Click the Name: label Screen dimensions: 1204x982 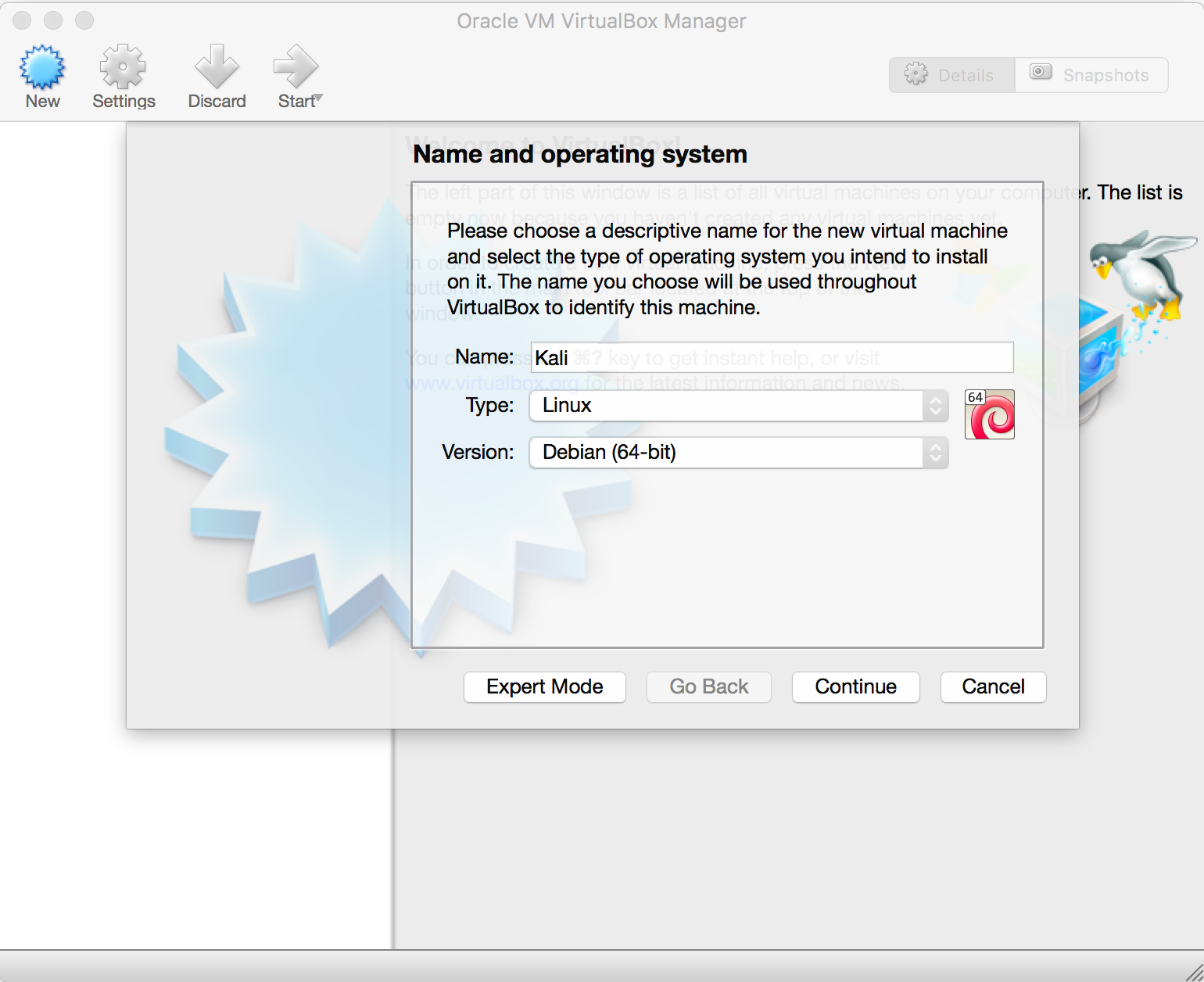click(484, 357)
